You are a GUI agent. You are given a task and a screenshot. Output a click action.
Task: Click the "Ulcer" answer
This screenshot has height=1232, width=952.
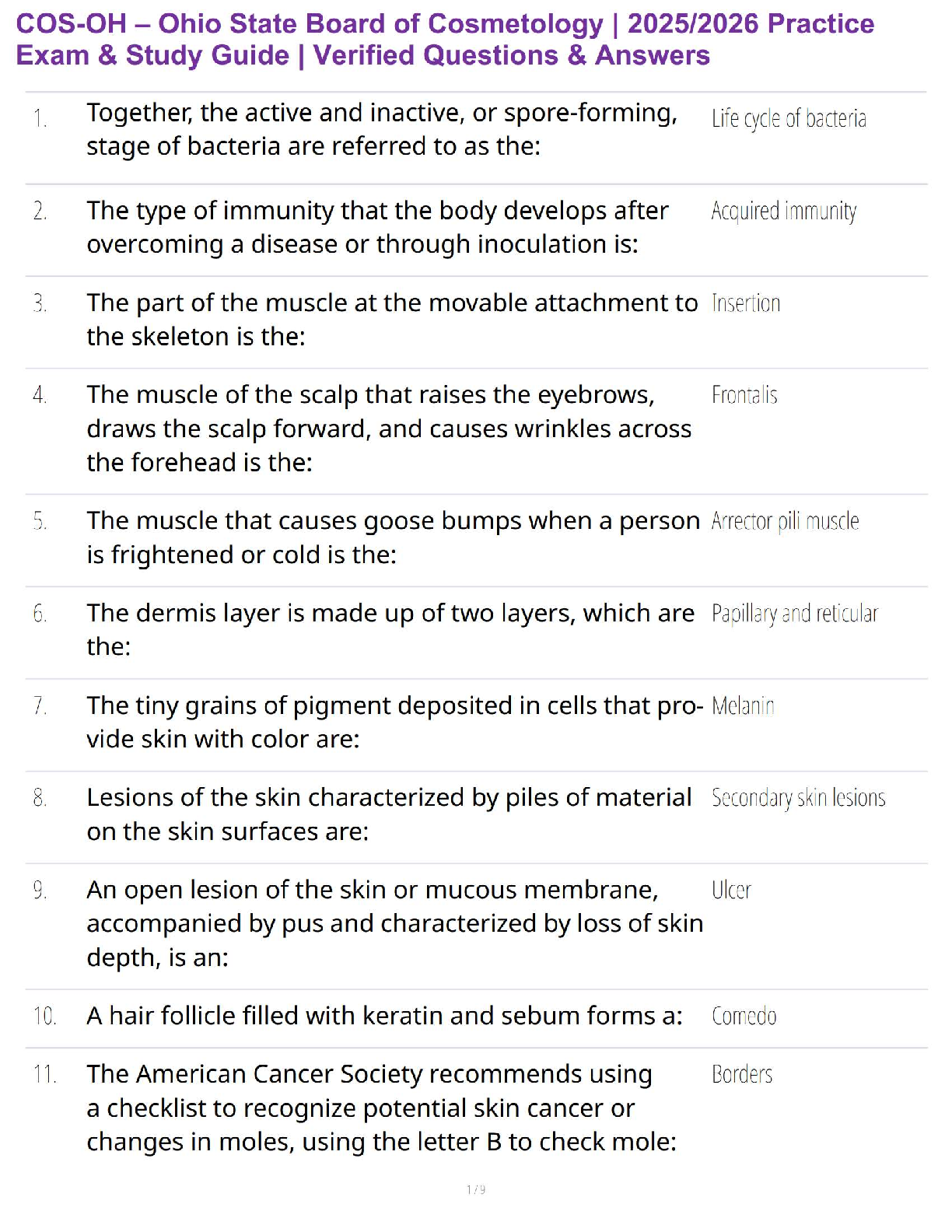(731, 891)
